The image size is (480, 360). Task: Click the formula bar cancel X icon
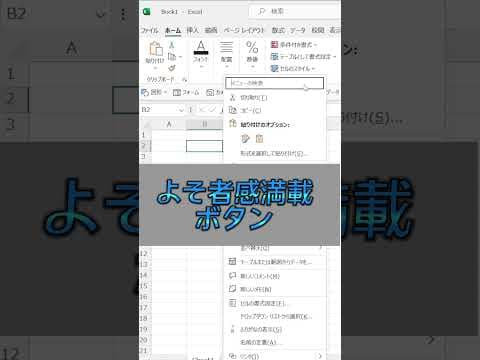(202, 109)
